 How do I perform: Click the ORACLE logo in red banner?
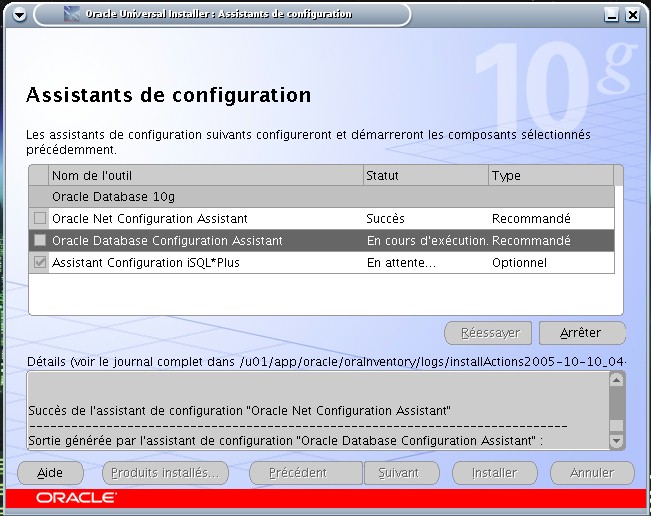pyautogui.click(x=76, y=497)
